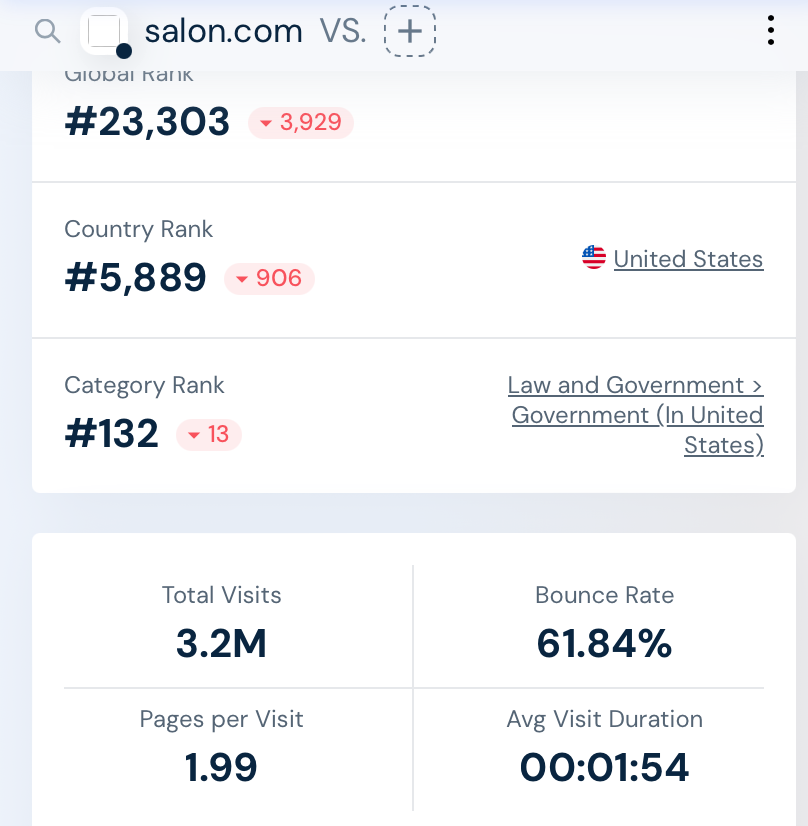808x826 pixels.
Task: Click the Avg Visit Duration 00:01:54 metric
Action: point(604,767)
